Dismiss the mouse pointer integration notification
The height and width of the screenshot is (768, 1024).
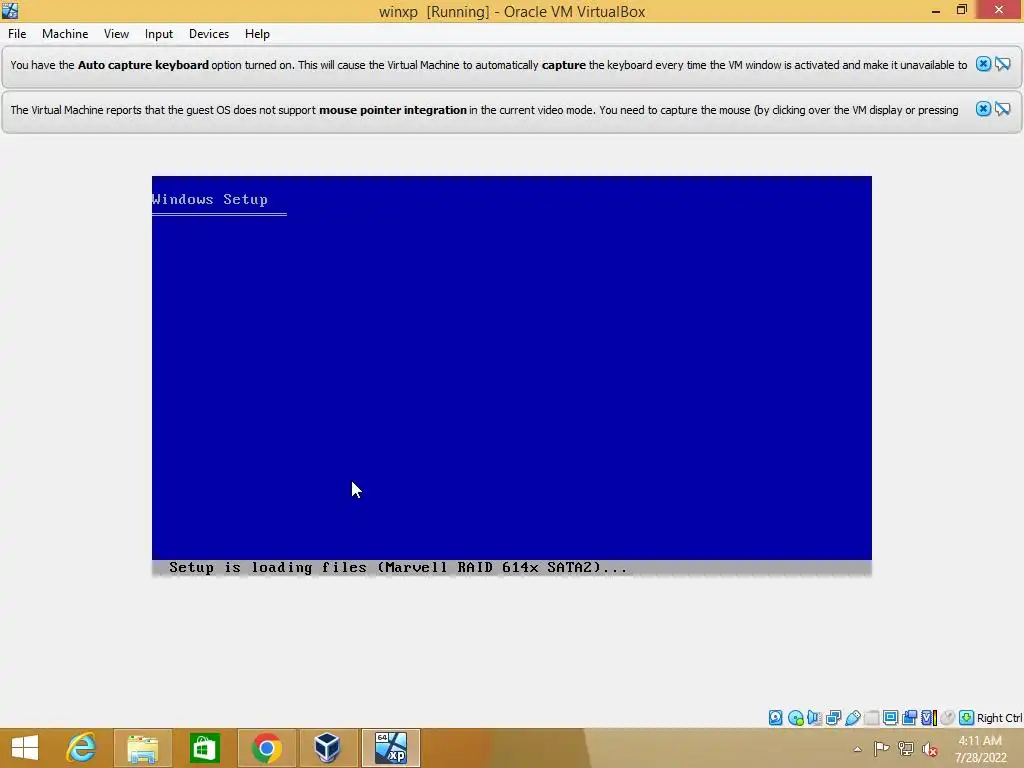tap(984, 109)
